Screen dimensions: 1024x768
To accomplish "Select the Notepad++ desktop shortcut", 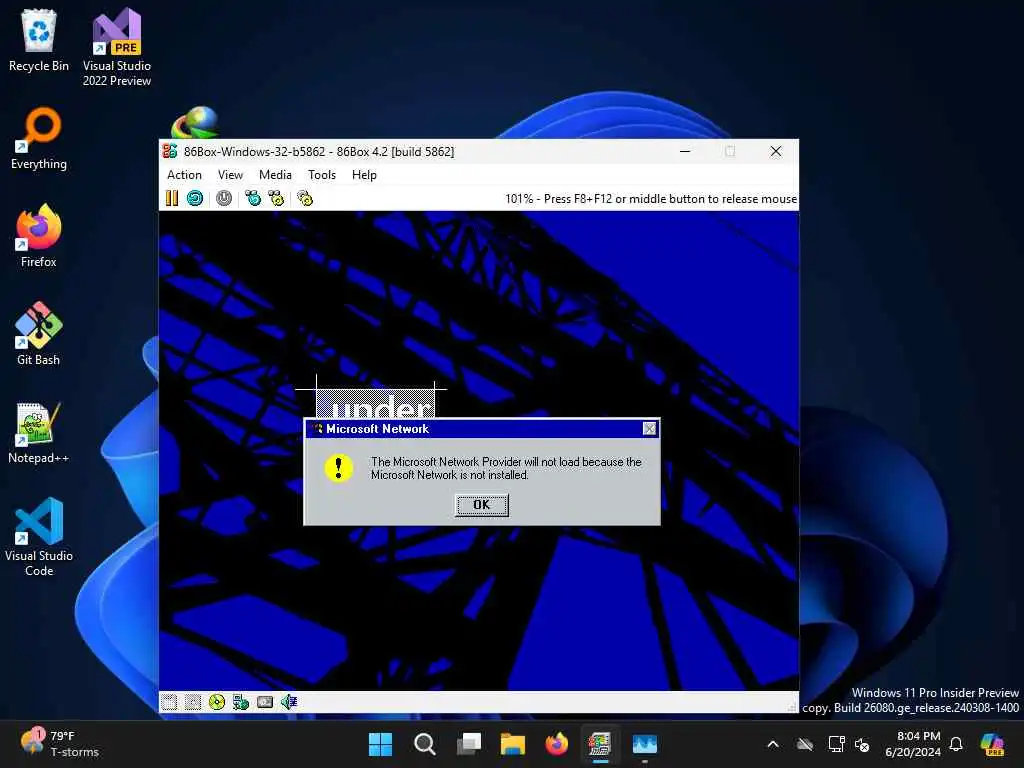I will click(x=39, y=432).
